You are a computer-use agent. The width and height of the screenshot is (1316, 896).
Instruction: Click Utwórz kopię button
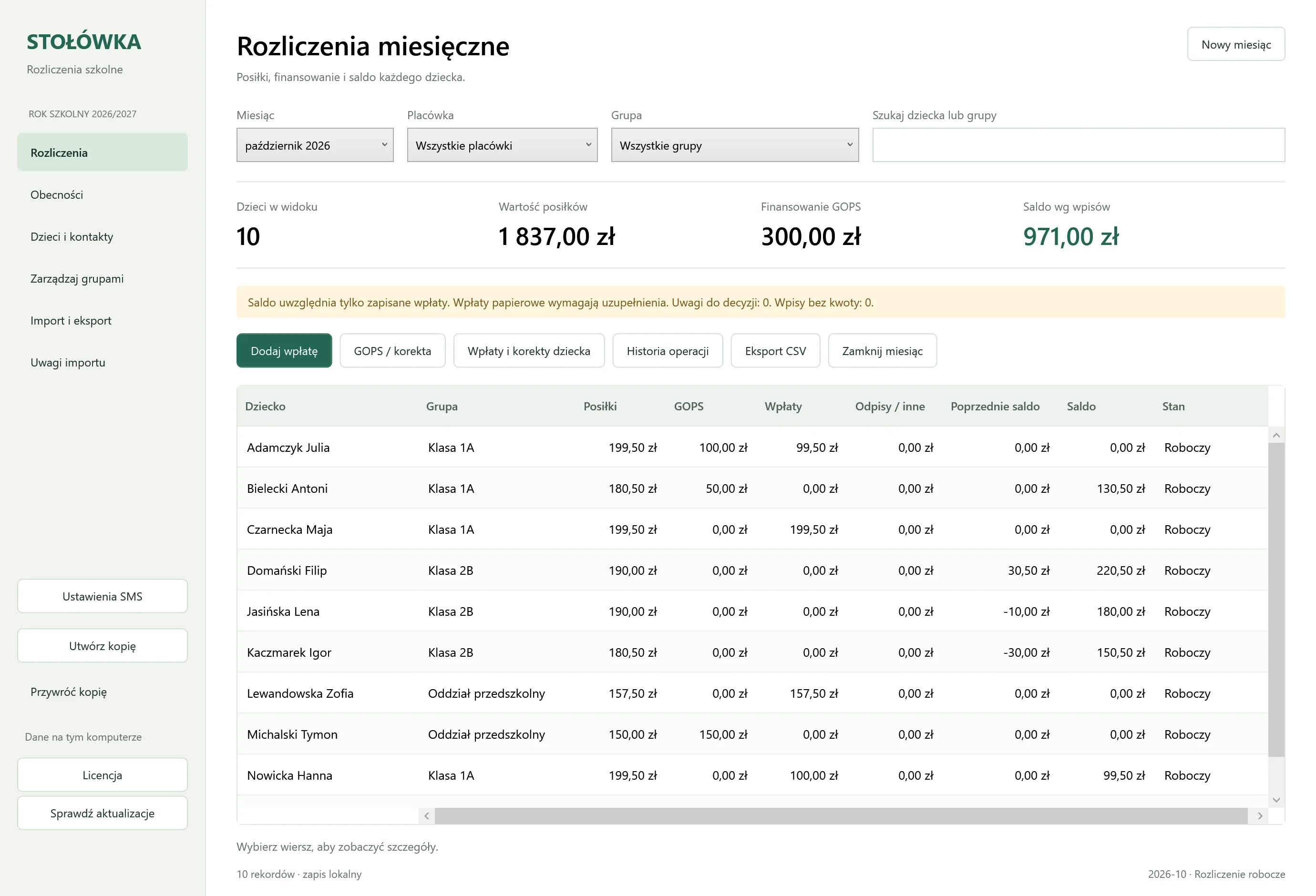point(103,646)
